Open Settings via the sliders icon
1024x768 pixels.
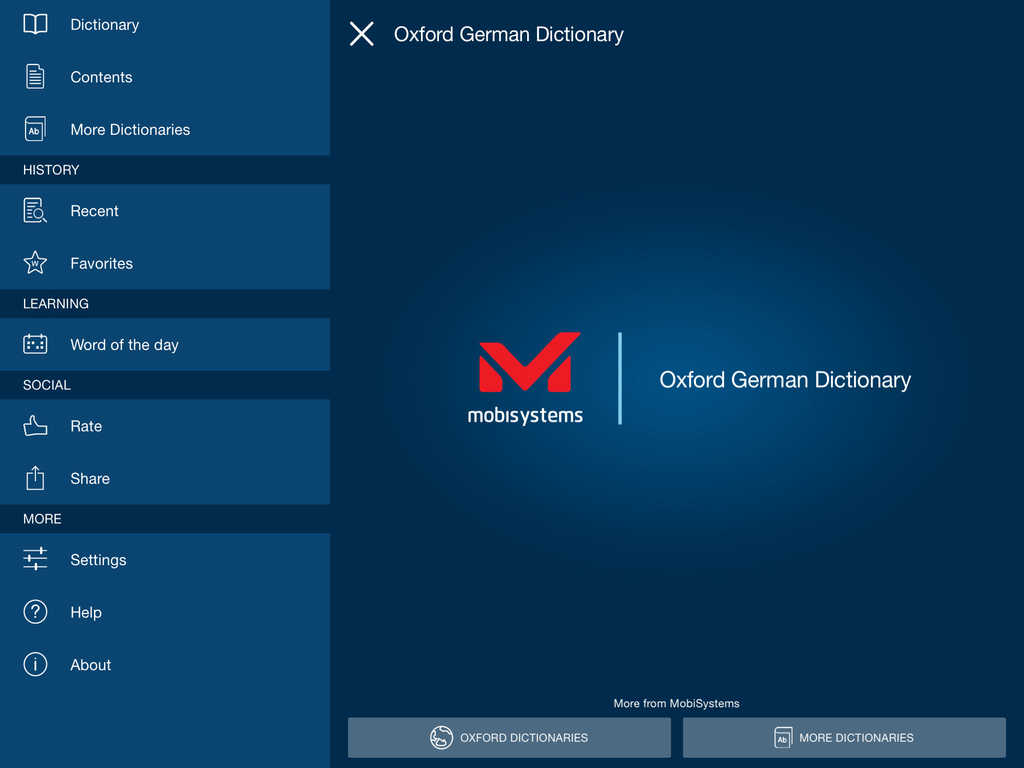click(x=35, y=560)
